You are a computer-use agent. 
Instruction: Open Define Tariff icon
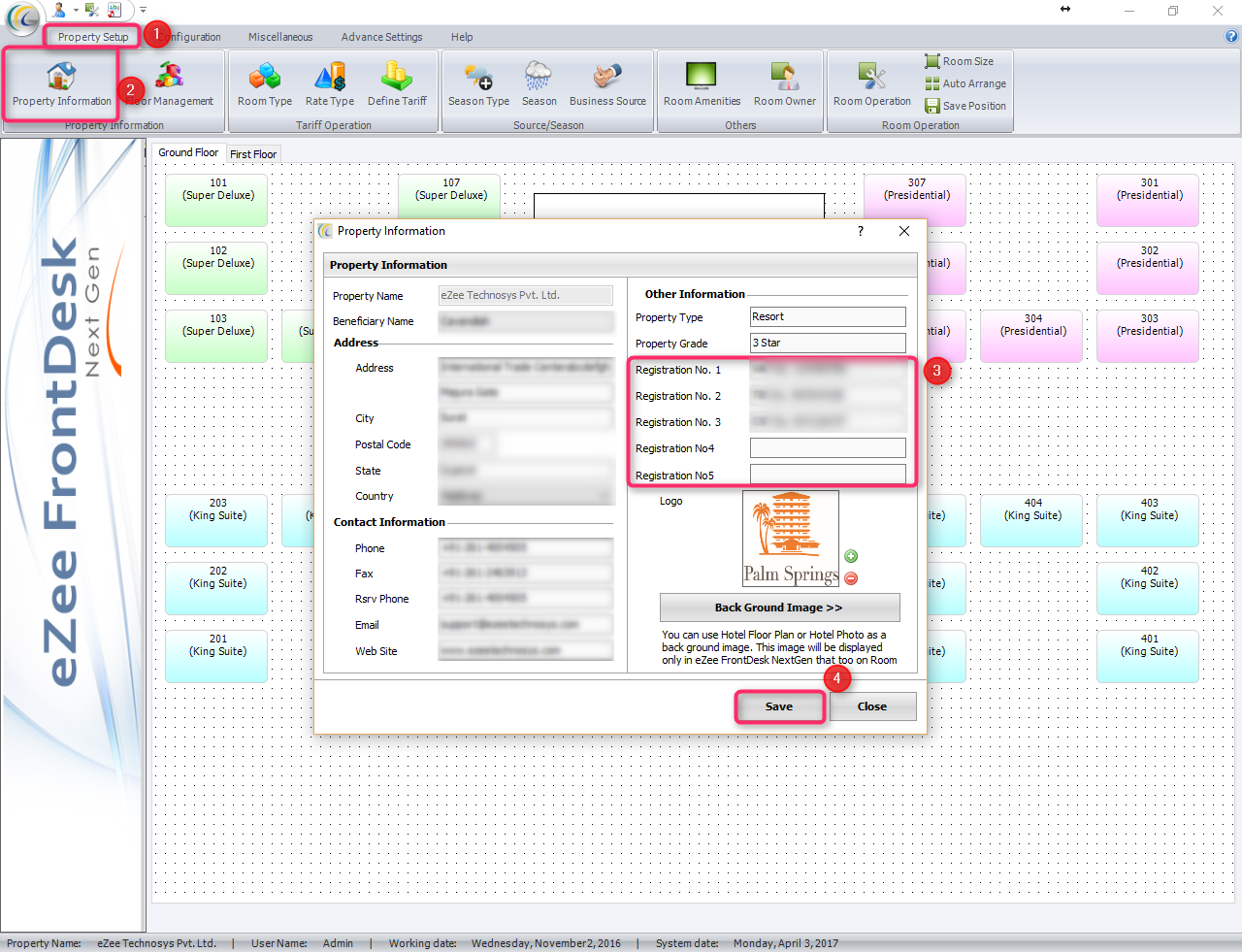[397, 83]
